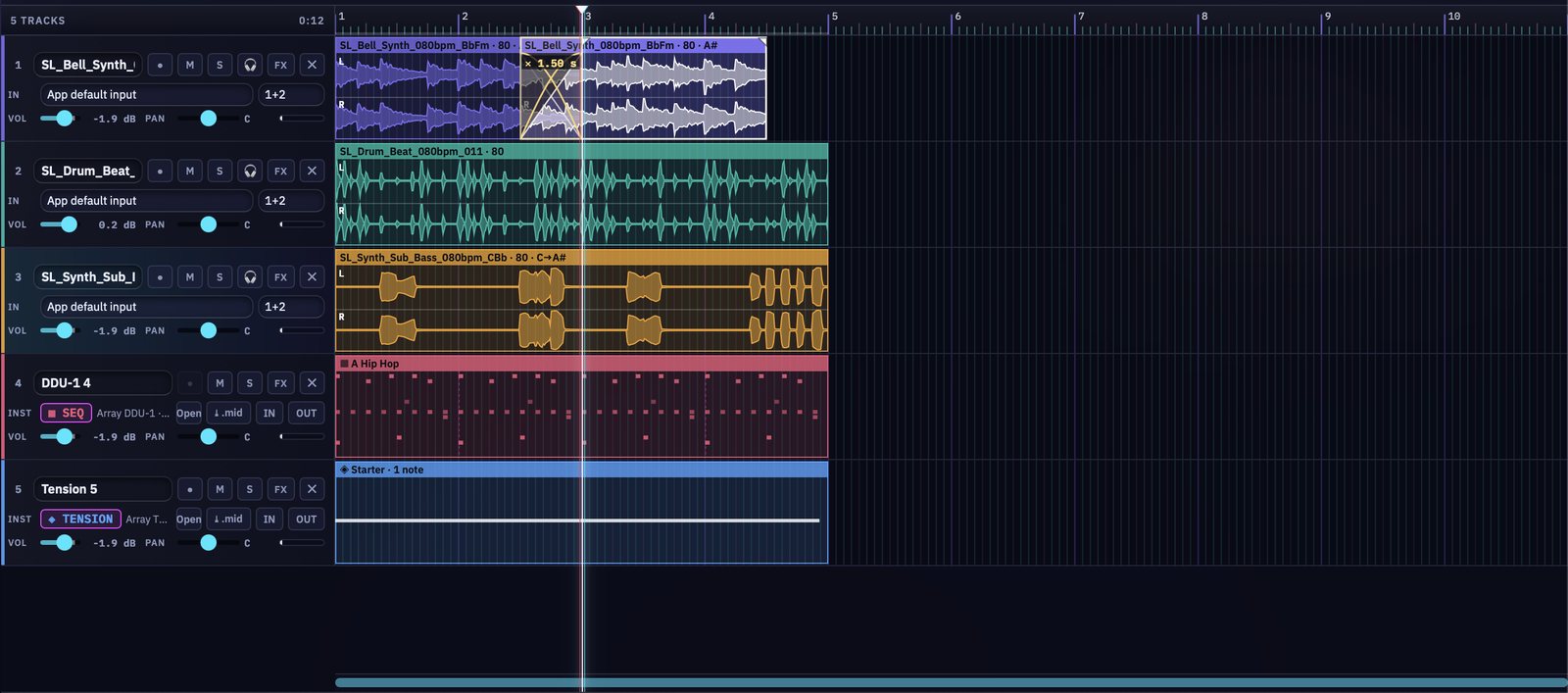Click volume slider on Tension 5 track
The image size is (1568, 693).
[58, 543]
